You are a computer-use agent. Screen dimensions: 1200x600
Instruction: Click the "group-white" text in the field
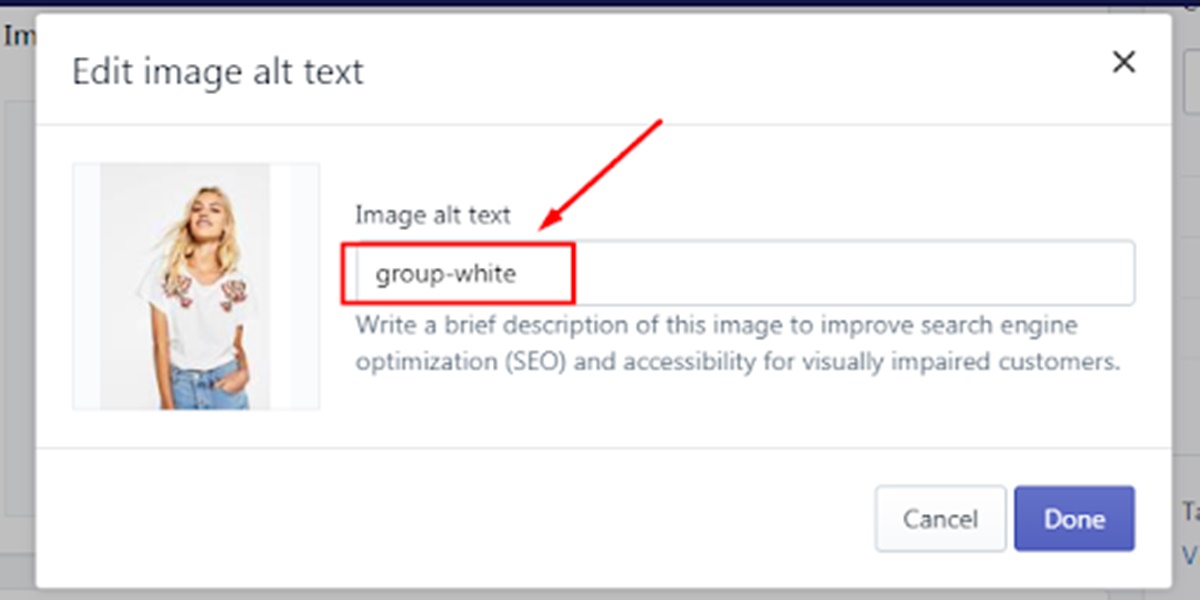[446, 274]
